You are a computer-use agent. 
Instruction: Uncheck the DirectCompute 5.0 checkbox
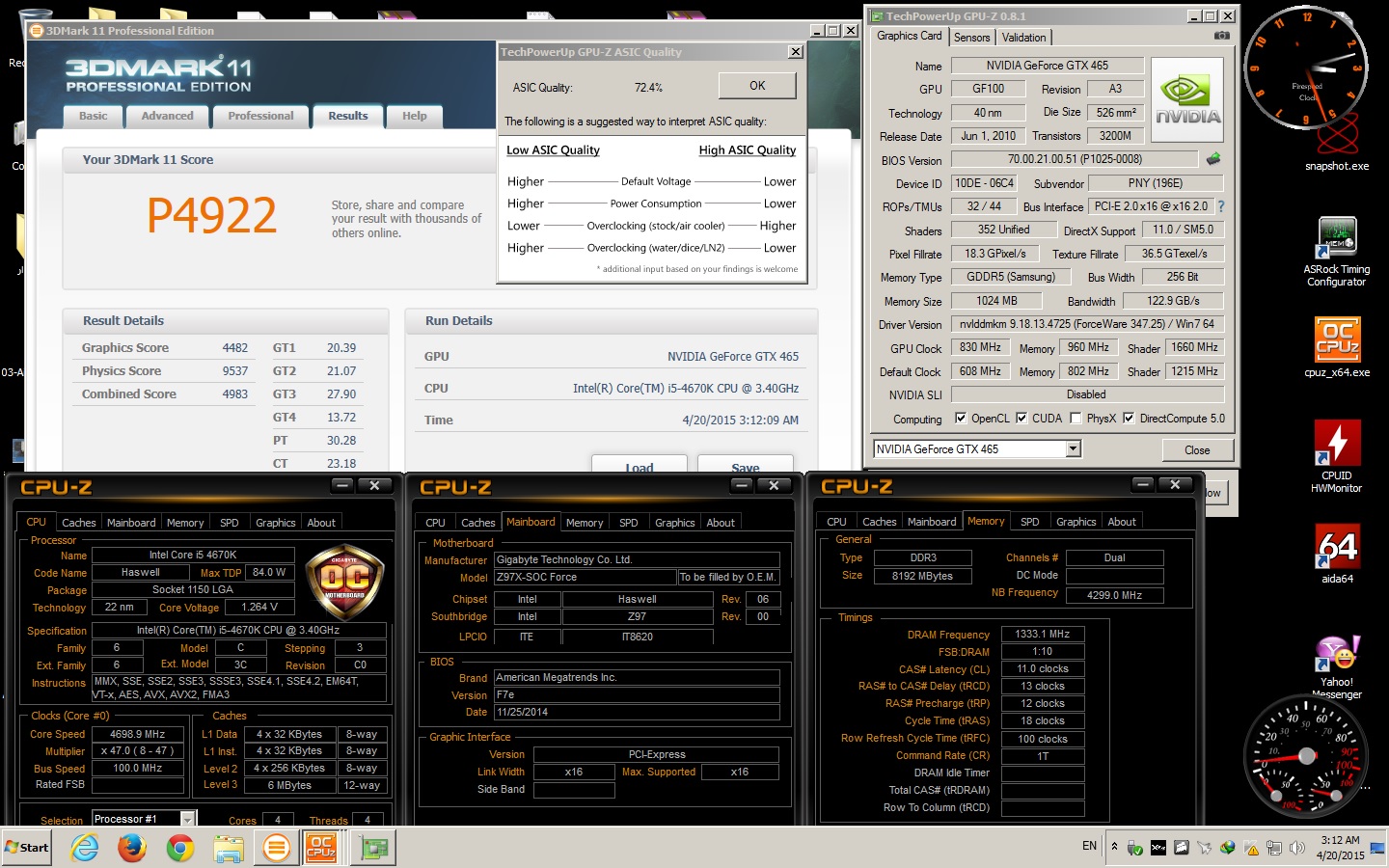point(1129,419)
